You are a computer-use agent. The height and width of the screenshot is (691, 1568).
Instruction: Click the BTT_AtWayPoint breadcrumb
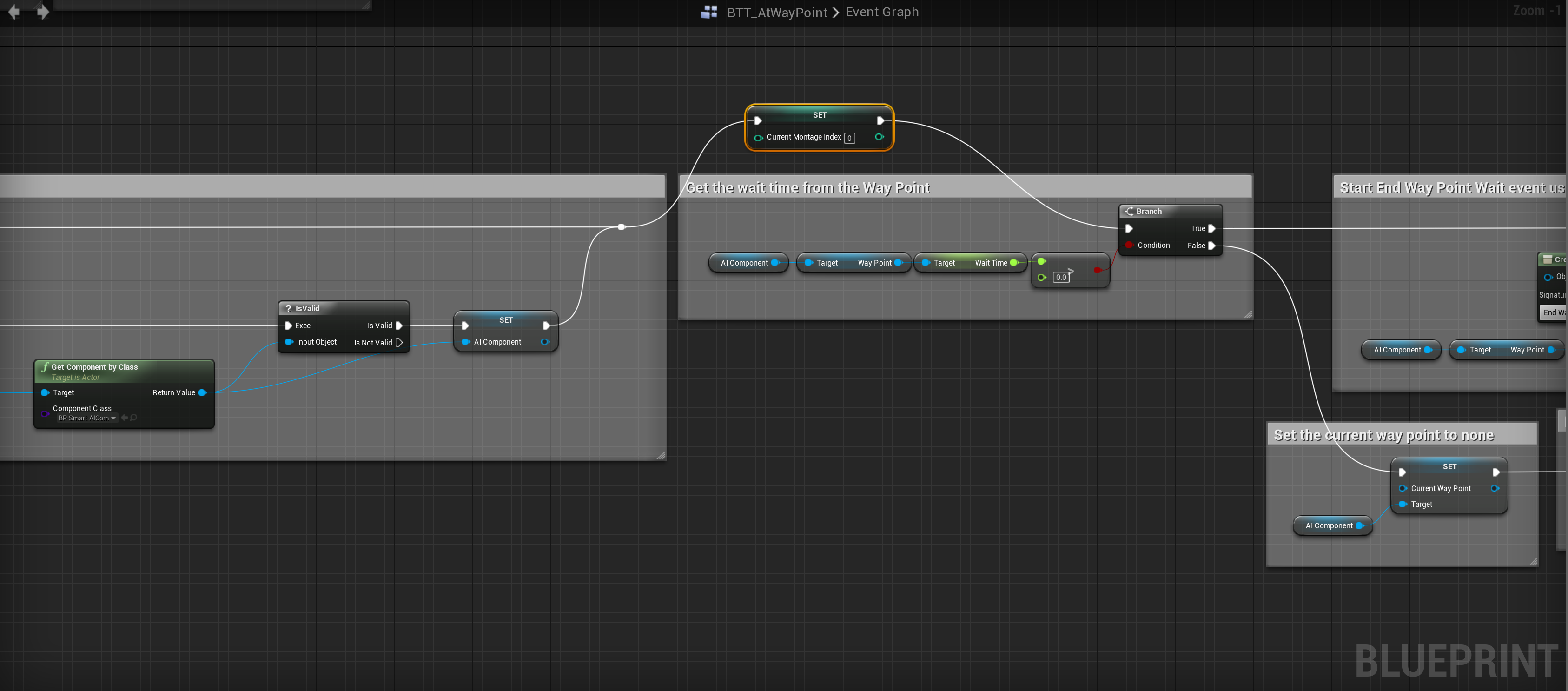[x=777, y=12]
